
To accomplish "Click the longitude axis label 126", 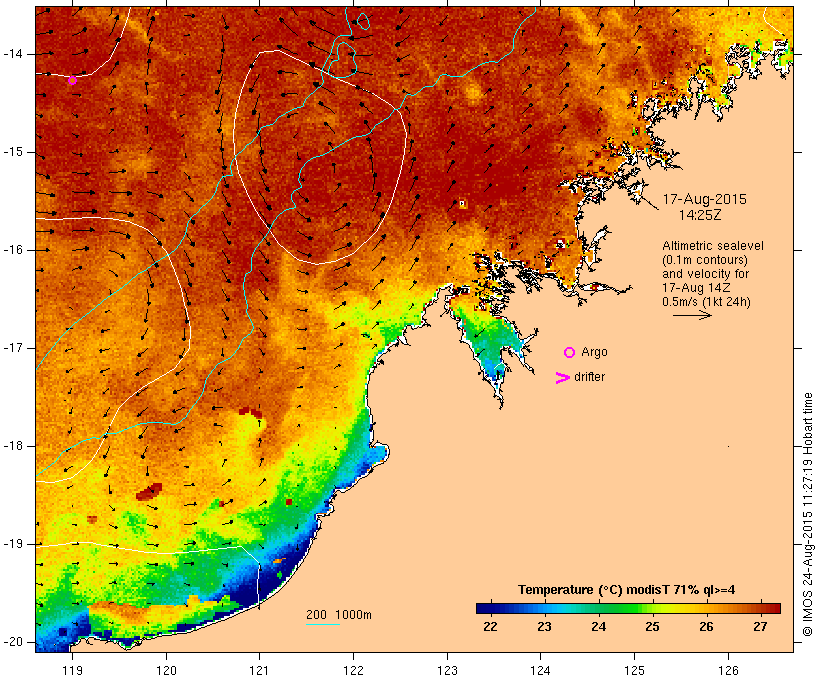I will (728, 670).
